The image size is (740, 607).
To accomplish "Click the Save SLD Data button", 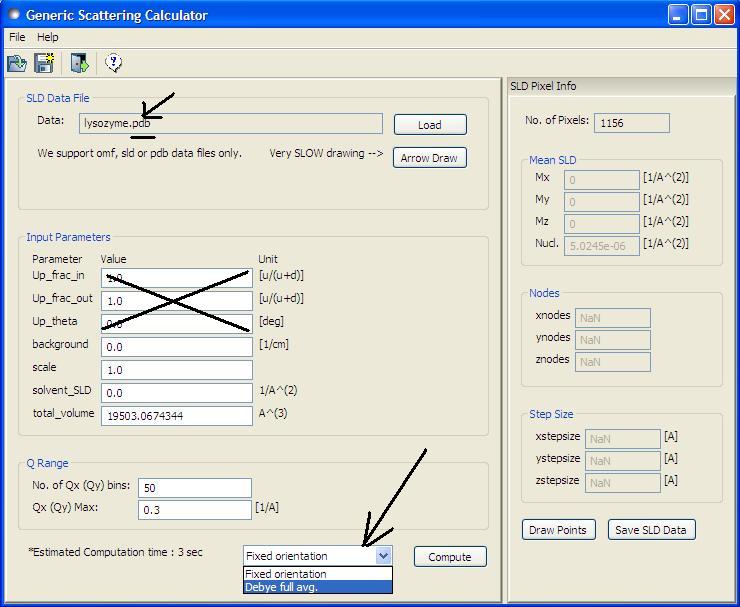I will (651, 530).
